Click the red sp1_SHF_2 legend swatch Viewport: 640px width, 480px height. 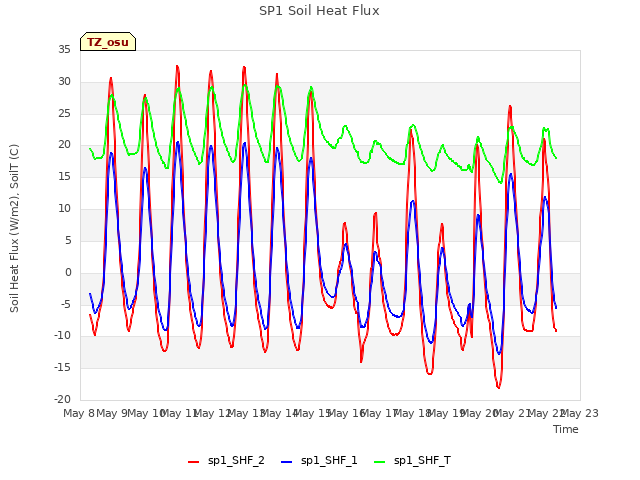(193, 462)
